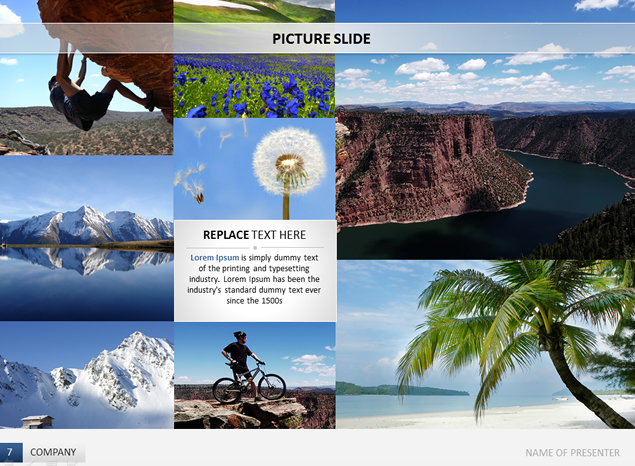Click the mountain bike in the photo
The image size is (635, 466).
coord(249,383)
